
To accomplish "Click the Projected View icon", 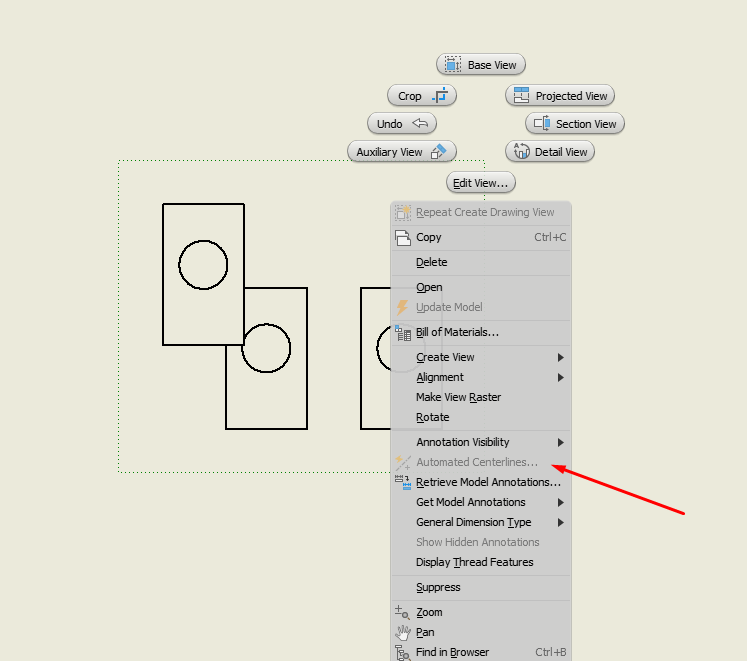I will pos(521,95).
